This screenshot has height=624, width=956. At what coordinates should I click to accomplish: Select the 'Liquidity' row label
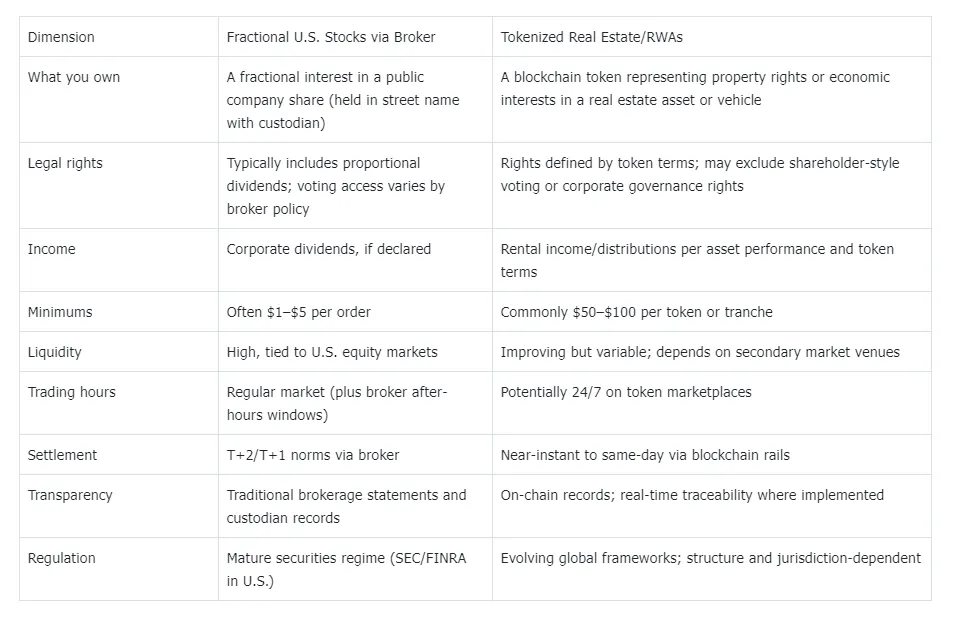(x=55, y=352)
